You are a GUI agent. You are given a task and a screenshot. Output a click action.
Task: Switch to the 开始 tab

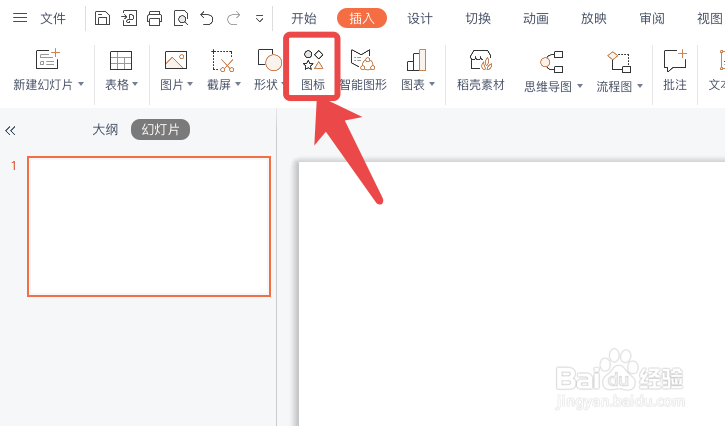click(304, 19)
